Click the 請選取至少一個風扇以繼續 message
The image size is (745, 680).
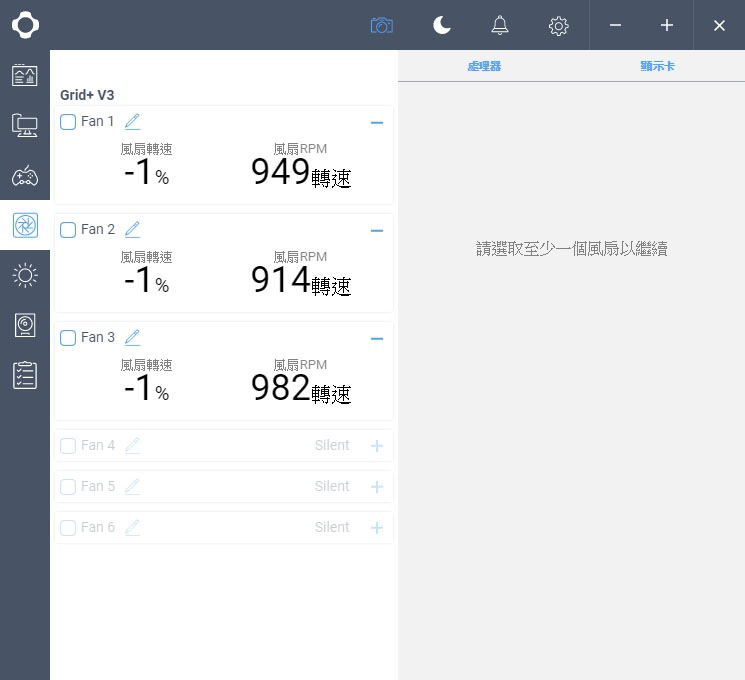pos(572,249)
